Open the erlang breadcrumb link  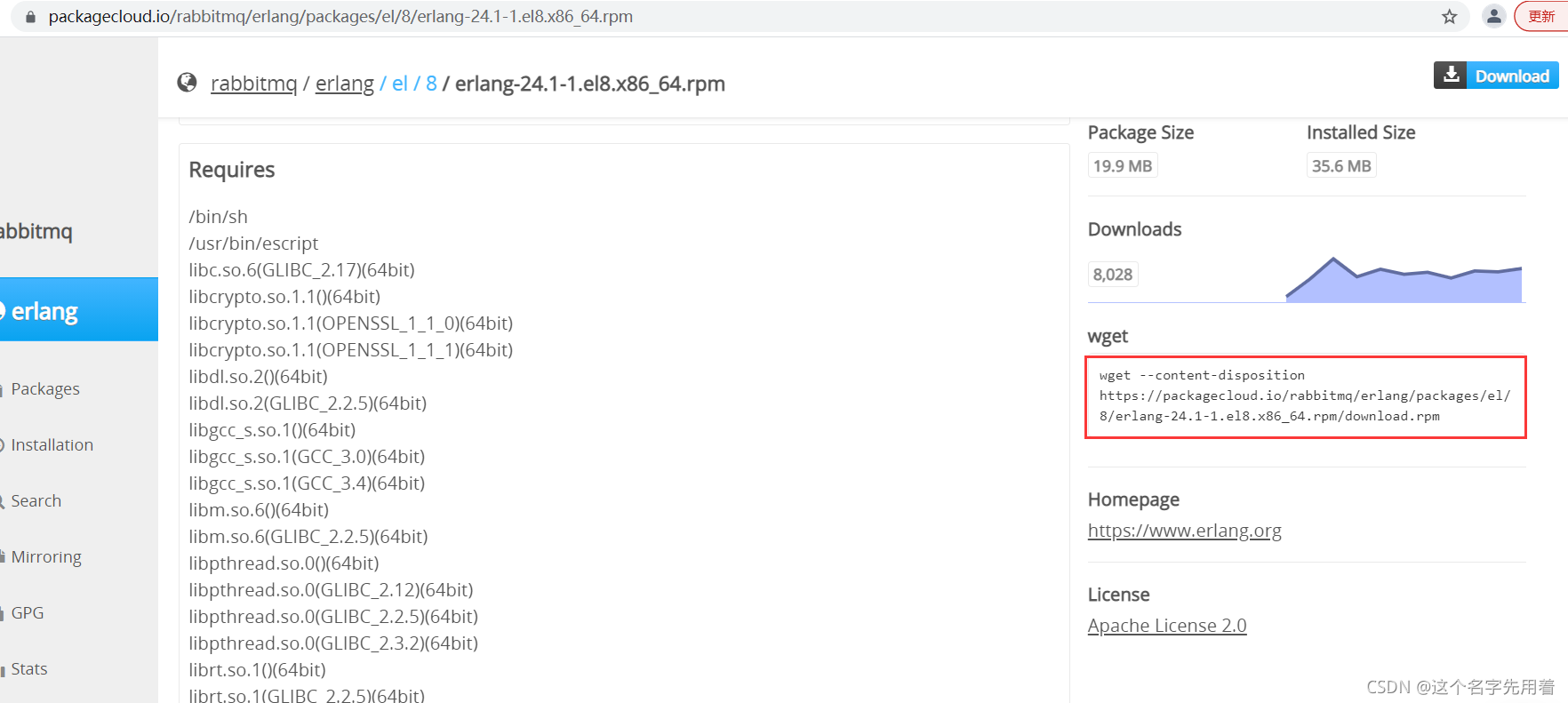[344, 84]
